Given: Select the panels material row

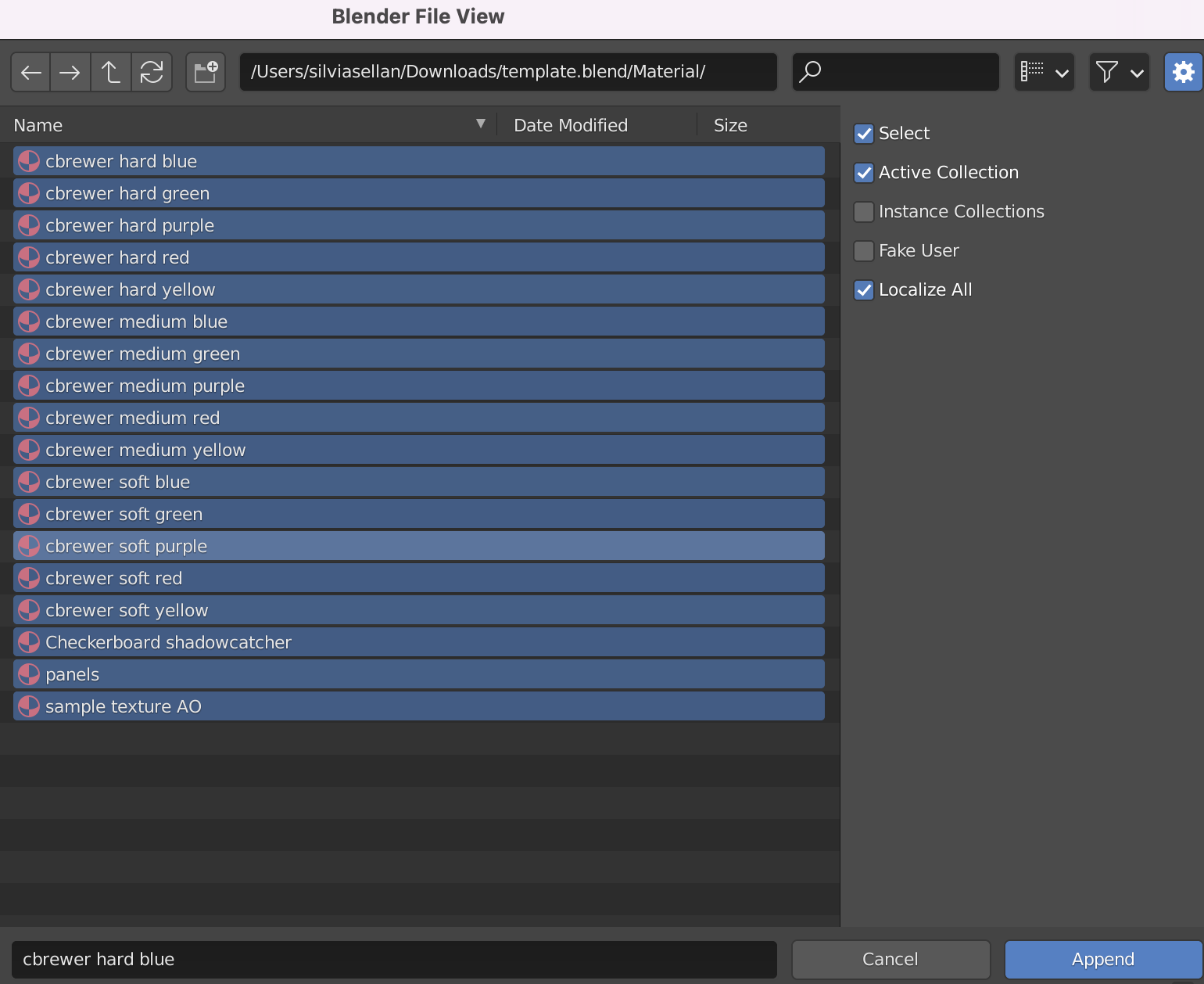Looking at the screenshot, I should [x=419, y=674].
